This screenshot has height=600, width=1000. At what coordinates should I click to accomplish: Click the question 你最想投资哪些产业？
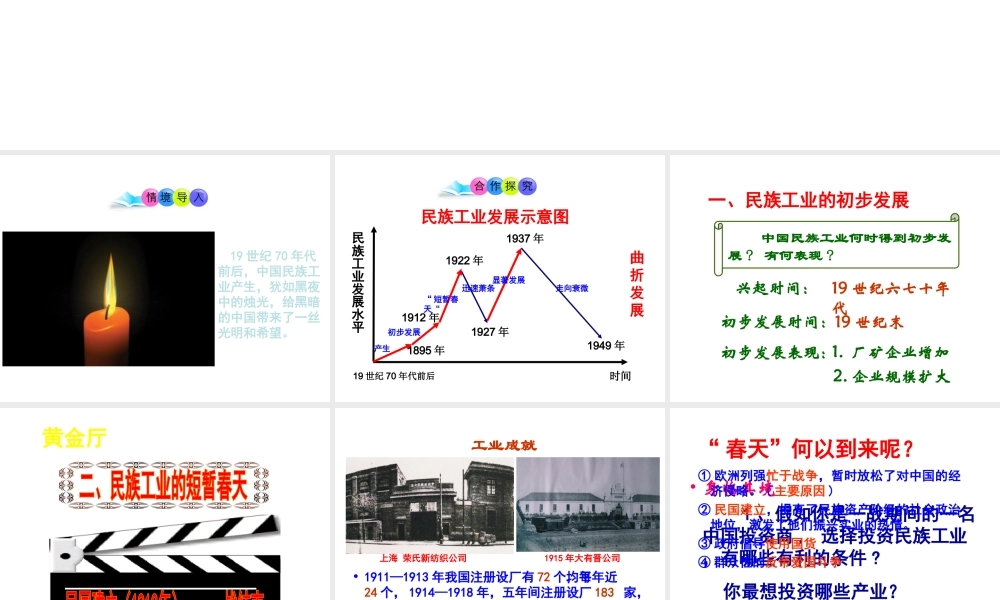click(811, 591)
